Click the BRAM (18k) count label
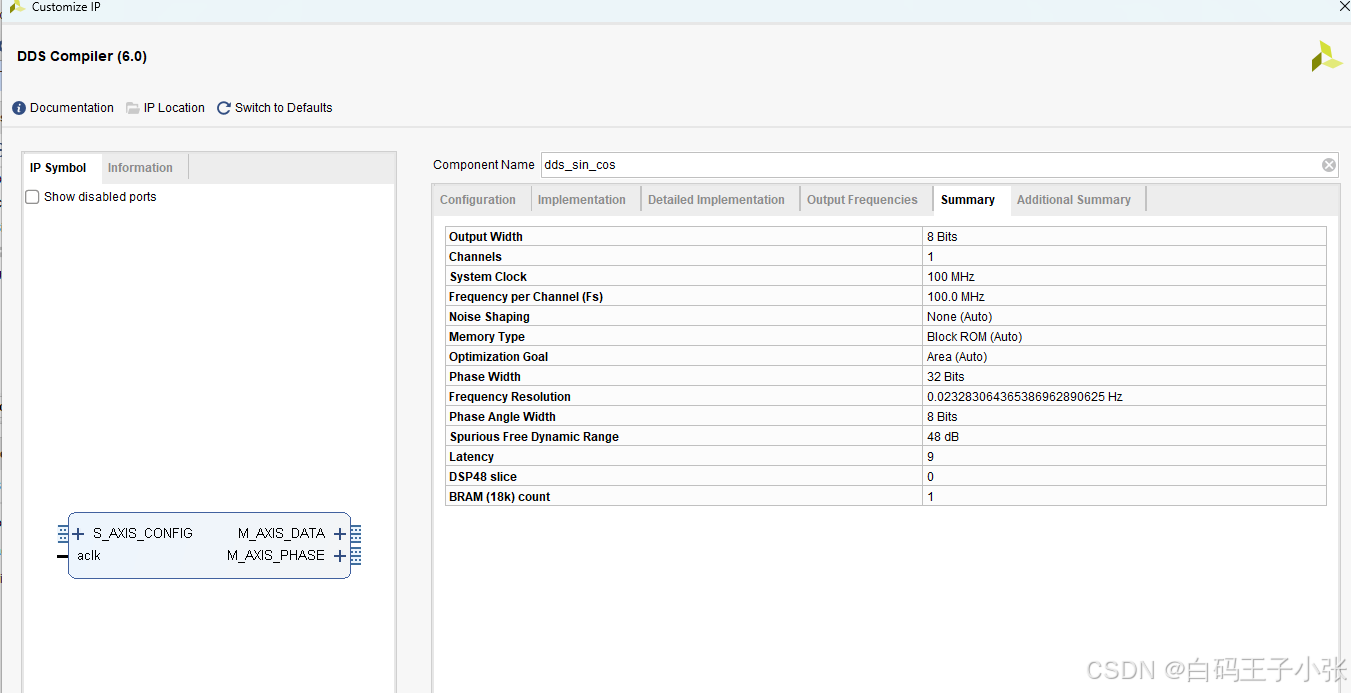 click(x=499, y=497)
